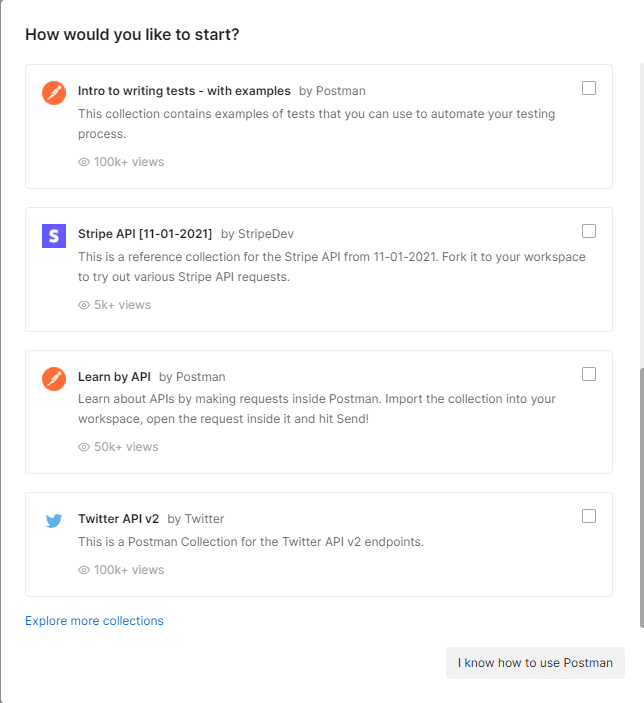Click the Intro to writing tests - with examples title
This screenshot has width=644, height=703.
click(x=184, y=91)
